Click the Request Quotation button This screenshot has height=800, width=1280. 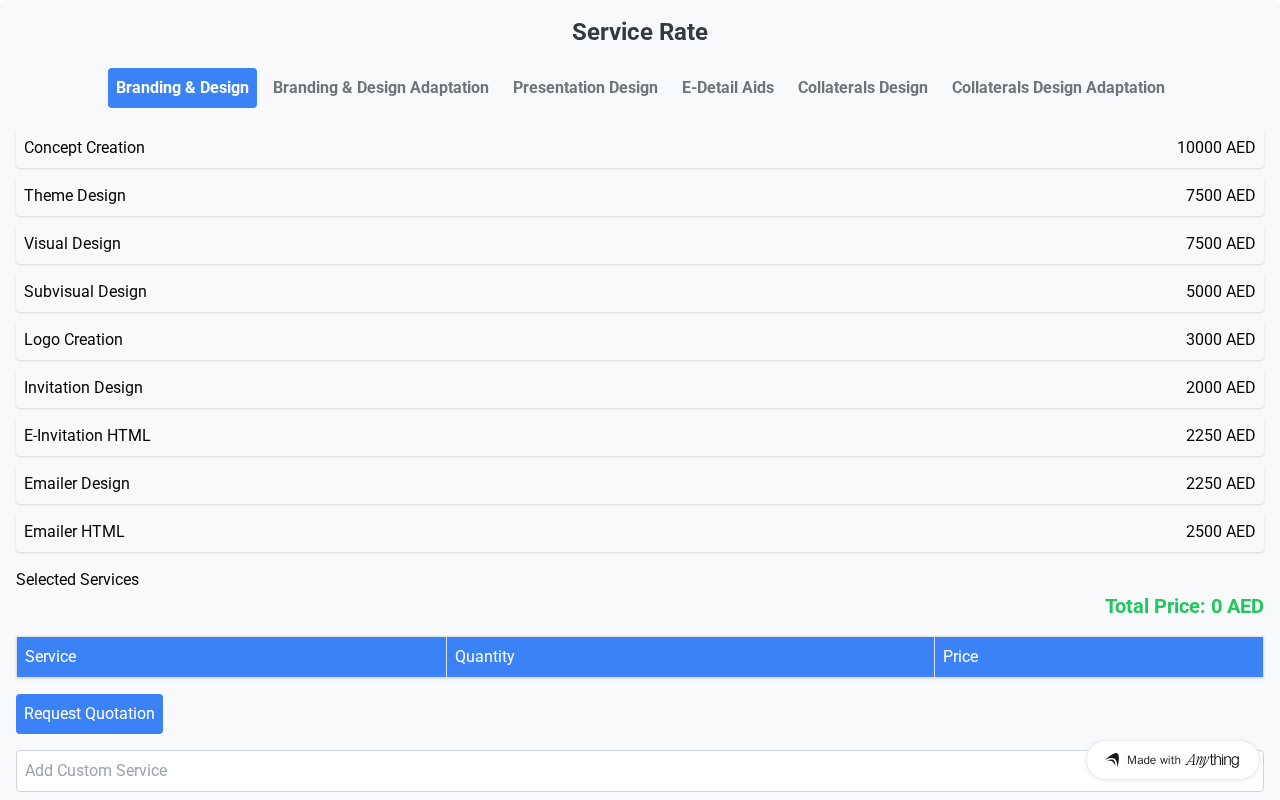click(89, 714)
